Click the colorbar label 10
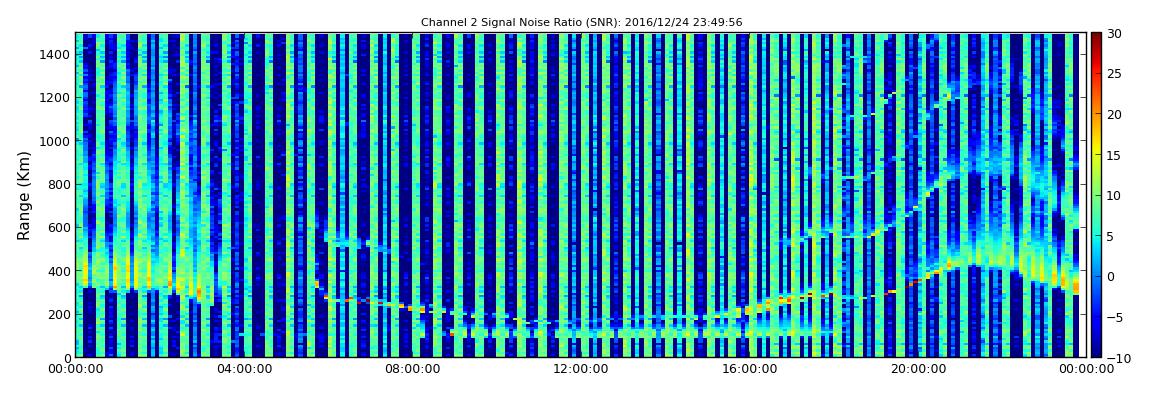The height and width of the screenshot is (407, 1150). tap(1114, 195)
